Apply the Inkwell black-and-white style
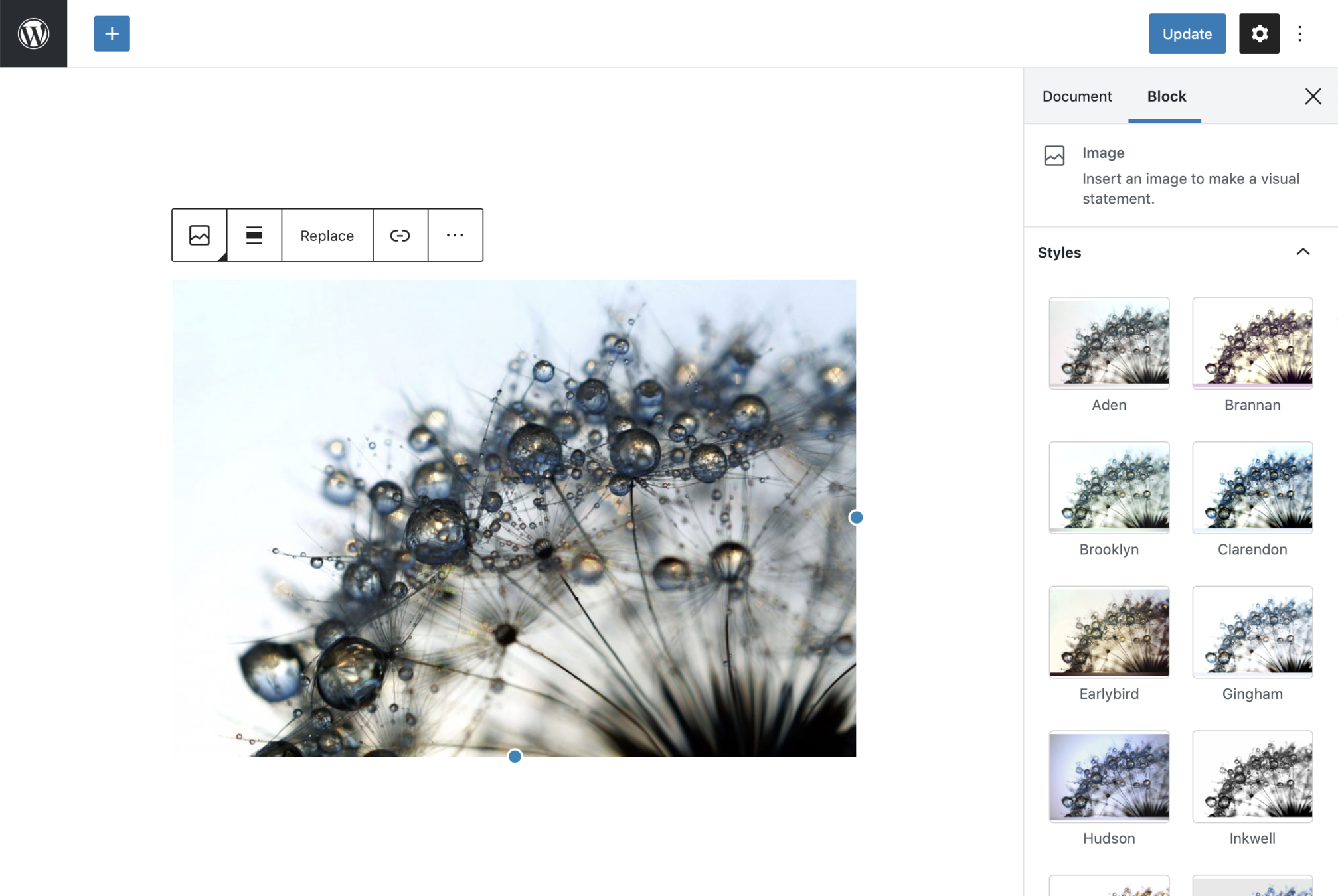The height and width of the screenshot is (896, 1338). click(1252, 777)
